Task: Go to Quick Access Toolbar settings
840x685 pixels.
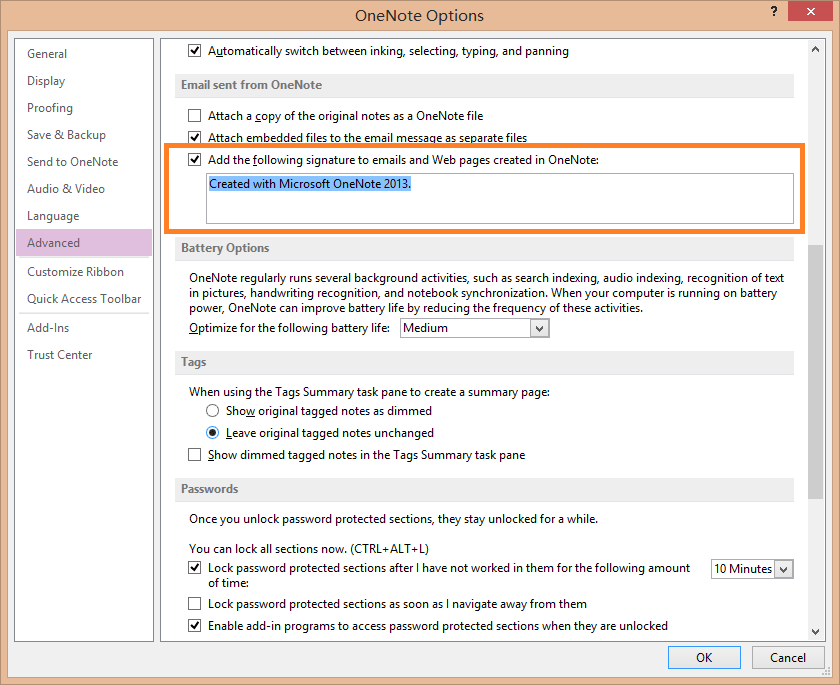Action: coord(84,299)
